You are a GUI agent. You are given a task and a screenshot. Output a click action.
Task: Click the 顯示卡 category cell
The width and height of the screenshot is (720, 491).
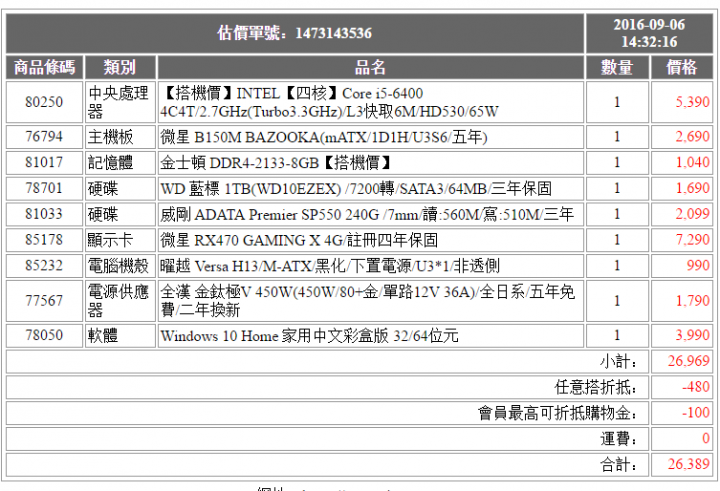click(x=120, y=240)
